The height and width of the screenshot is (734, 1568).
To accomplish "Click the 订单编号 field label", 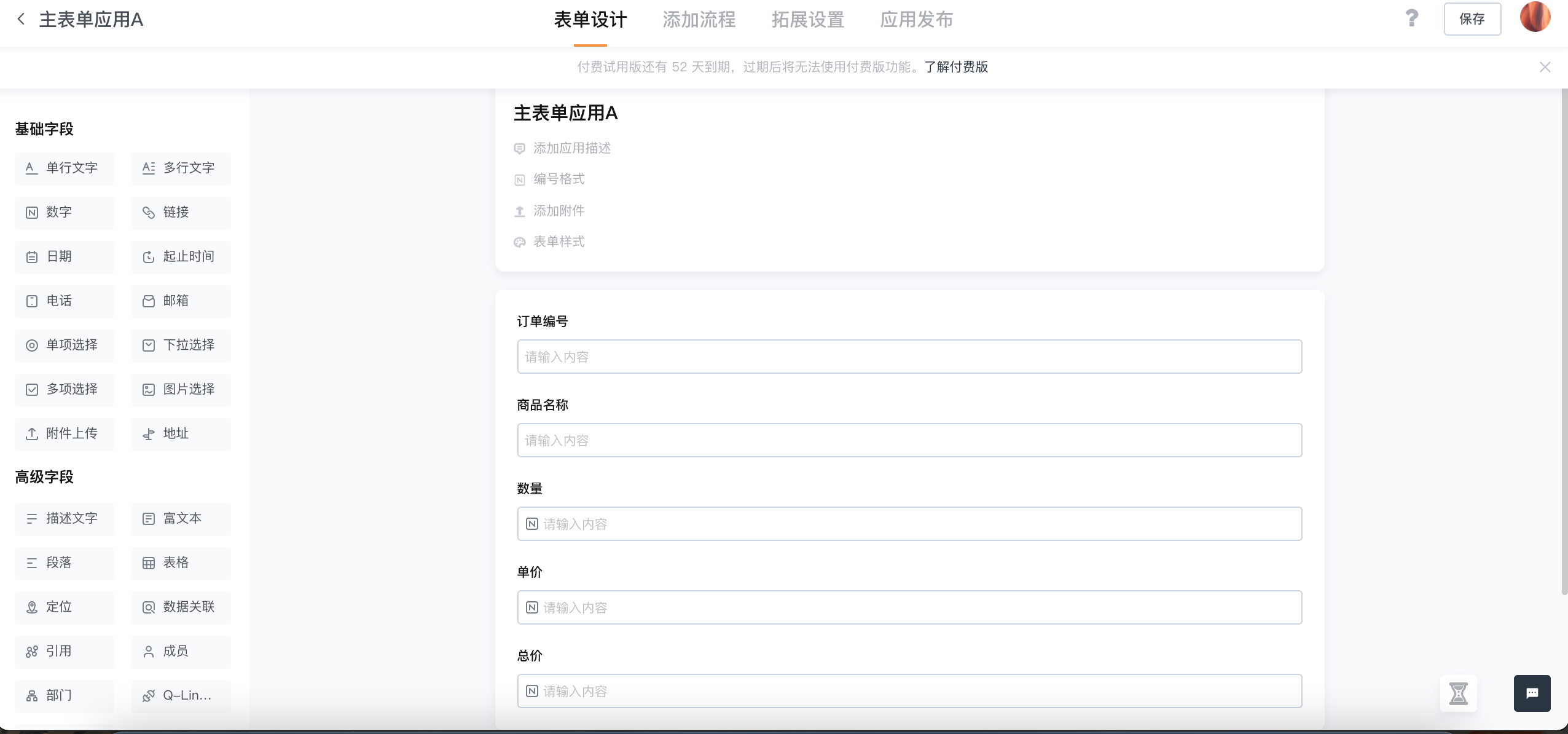I will click(x=543, y=322).
